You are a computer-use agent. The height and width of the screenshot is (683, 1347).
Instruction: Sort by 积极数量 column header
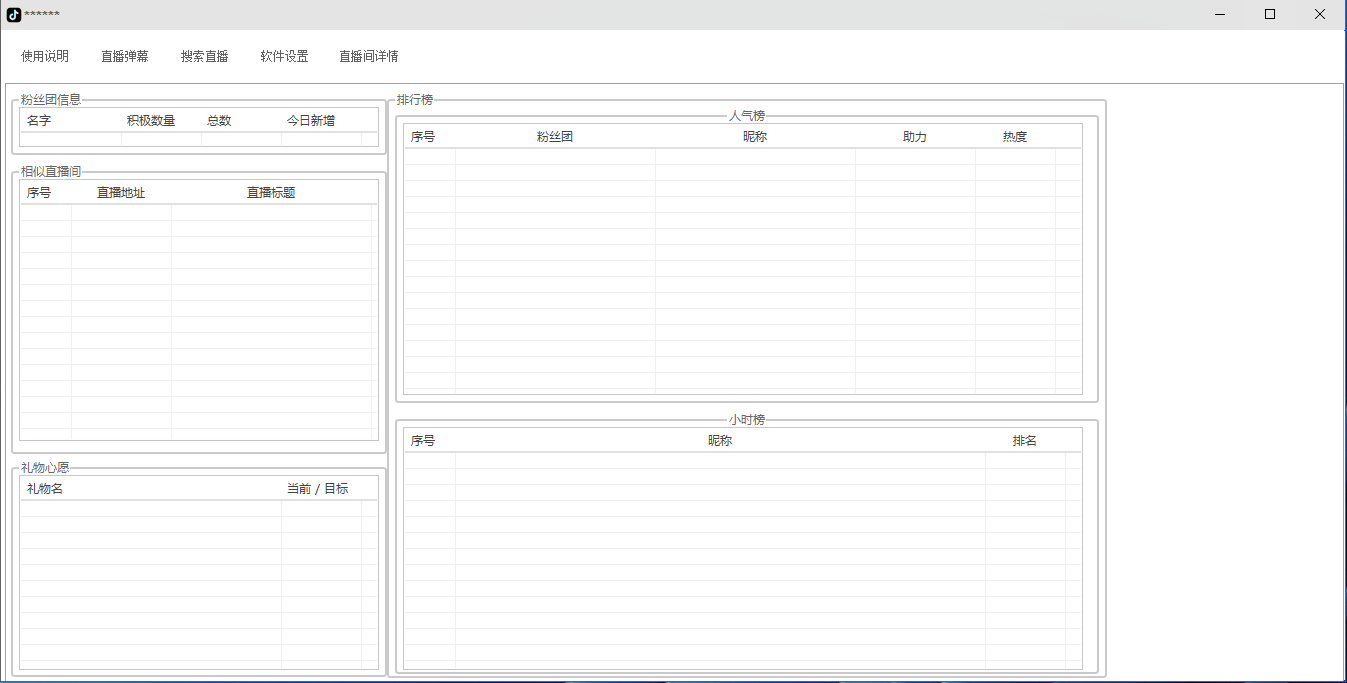coord(151,121)
